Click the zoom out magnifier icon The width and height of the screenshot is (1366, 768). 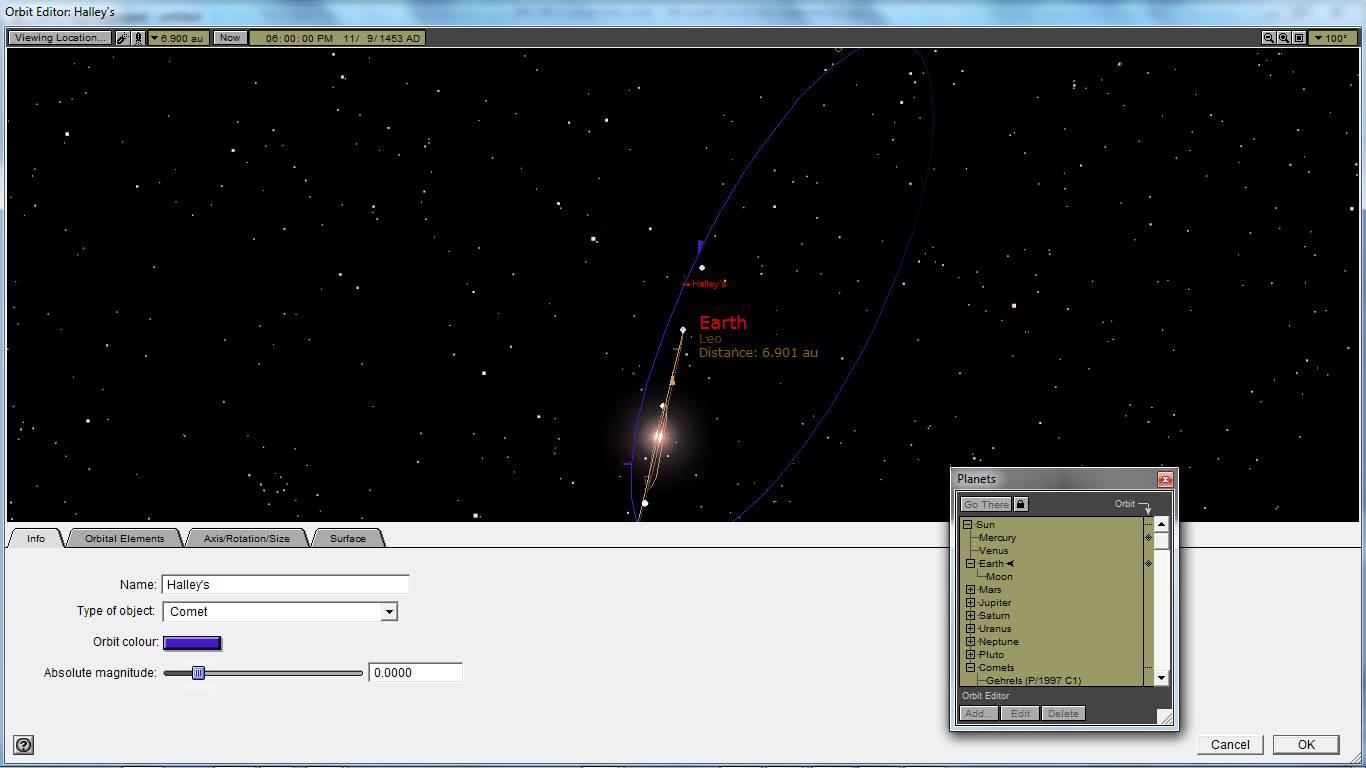(x=1269, y=38)
